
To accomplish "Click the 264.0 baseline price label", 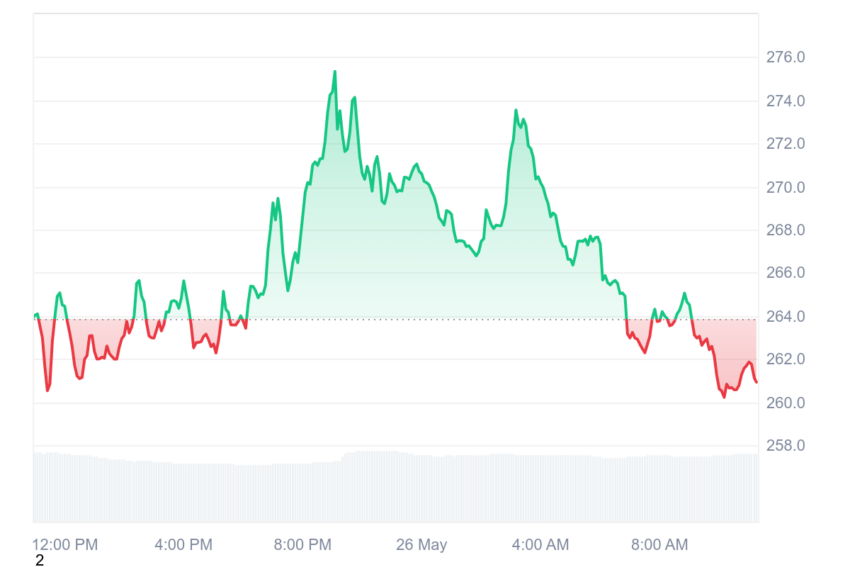I will [x=785, y=316].
